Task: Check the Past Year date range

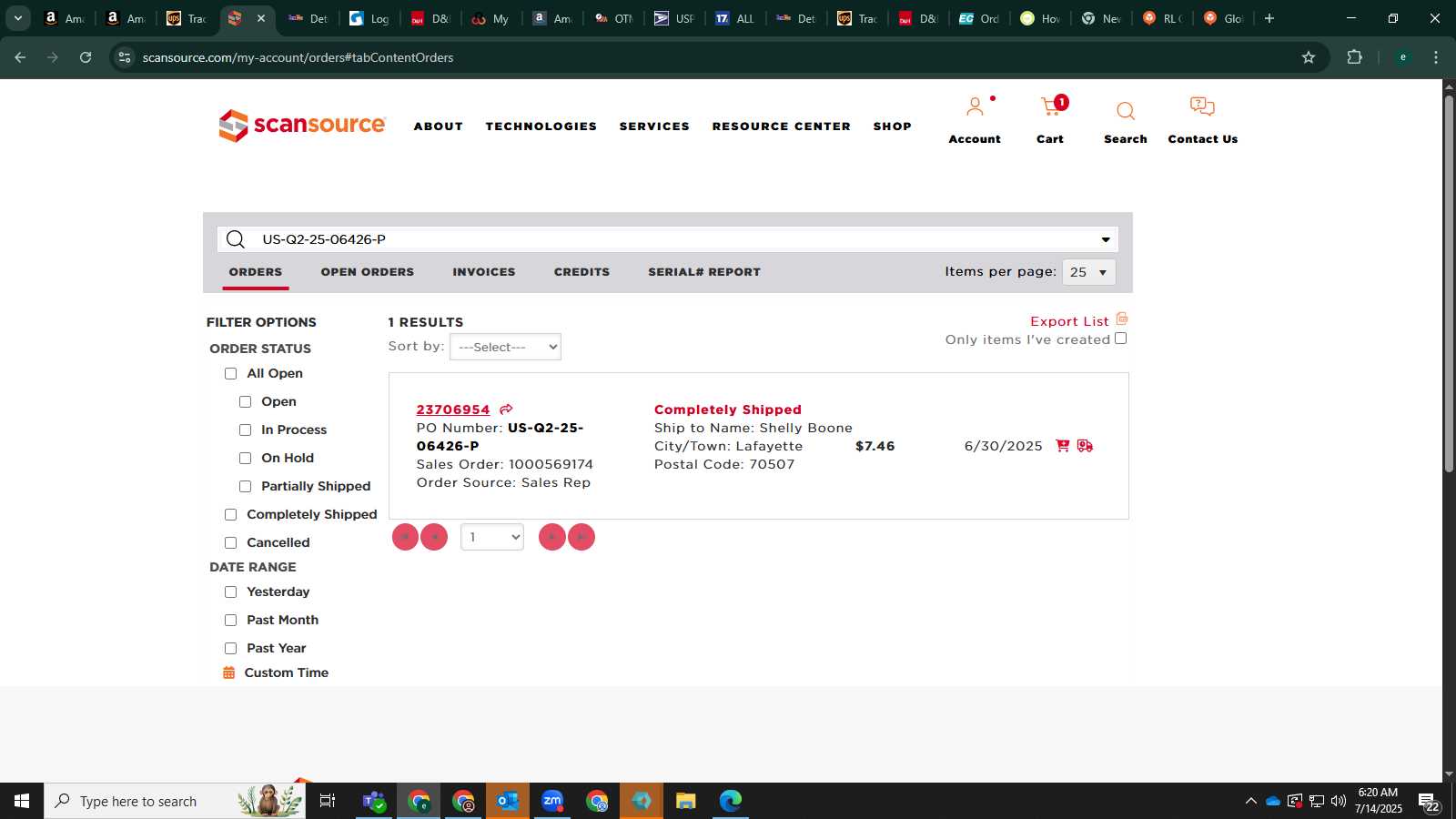Action: pos(231,649)
